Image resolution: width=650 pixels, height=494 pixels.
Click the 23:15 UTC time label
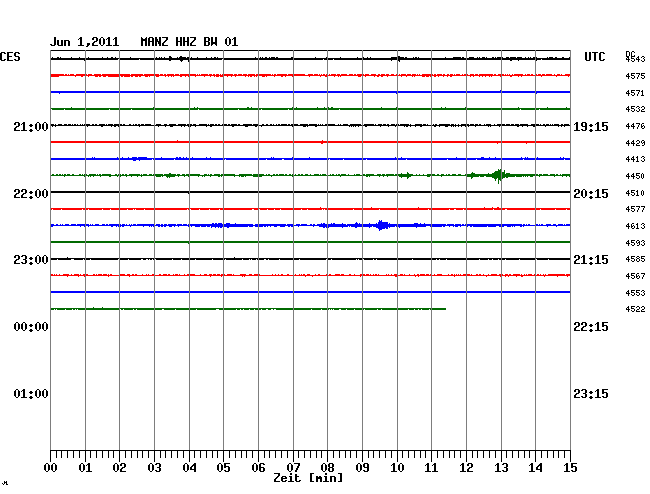point(589,394)
